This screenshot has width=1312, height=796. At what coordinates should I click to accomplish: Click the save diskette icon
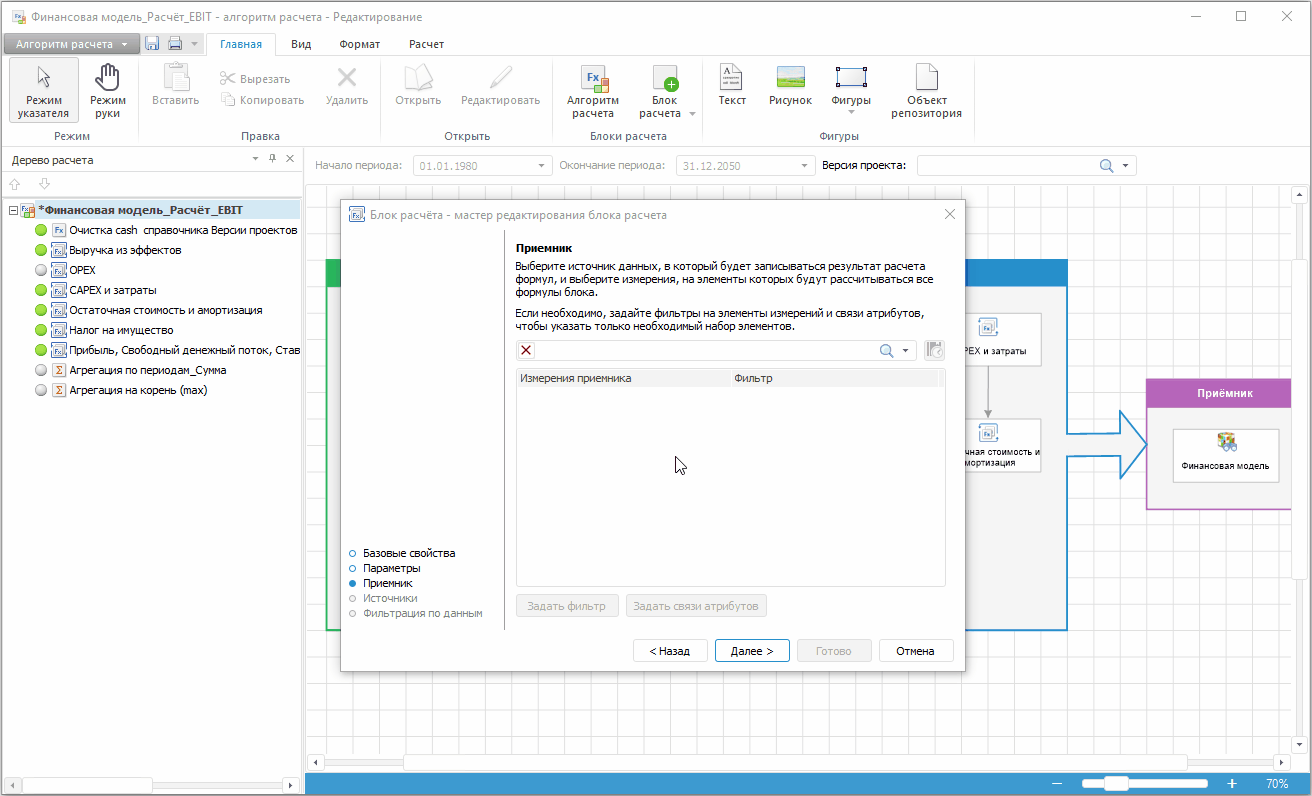click(x=153, y=44)
